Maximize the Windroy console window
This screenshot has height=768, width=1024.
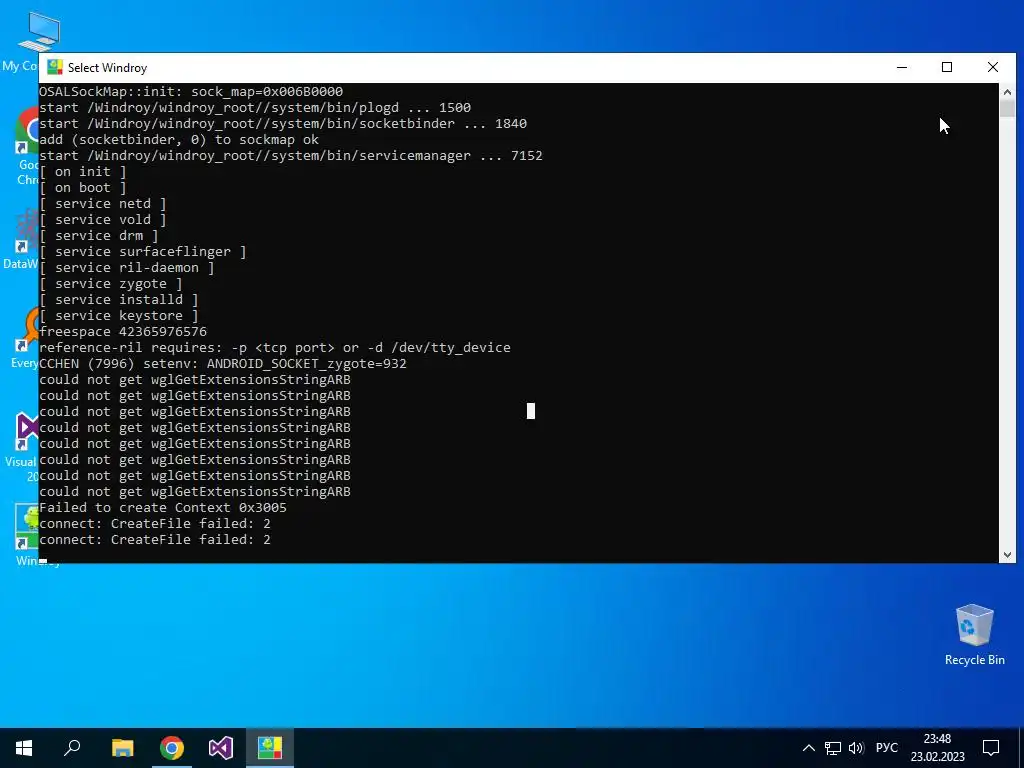point(947,67)
